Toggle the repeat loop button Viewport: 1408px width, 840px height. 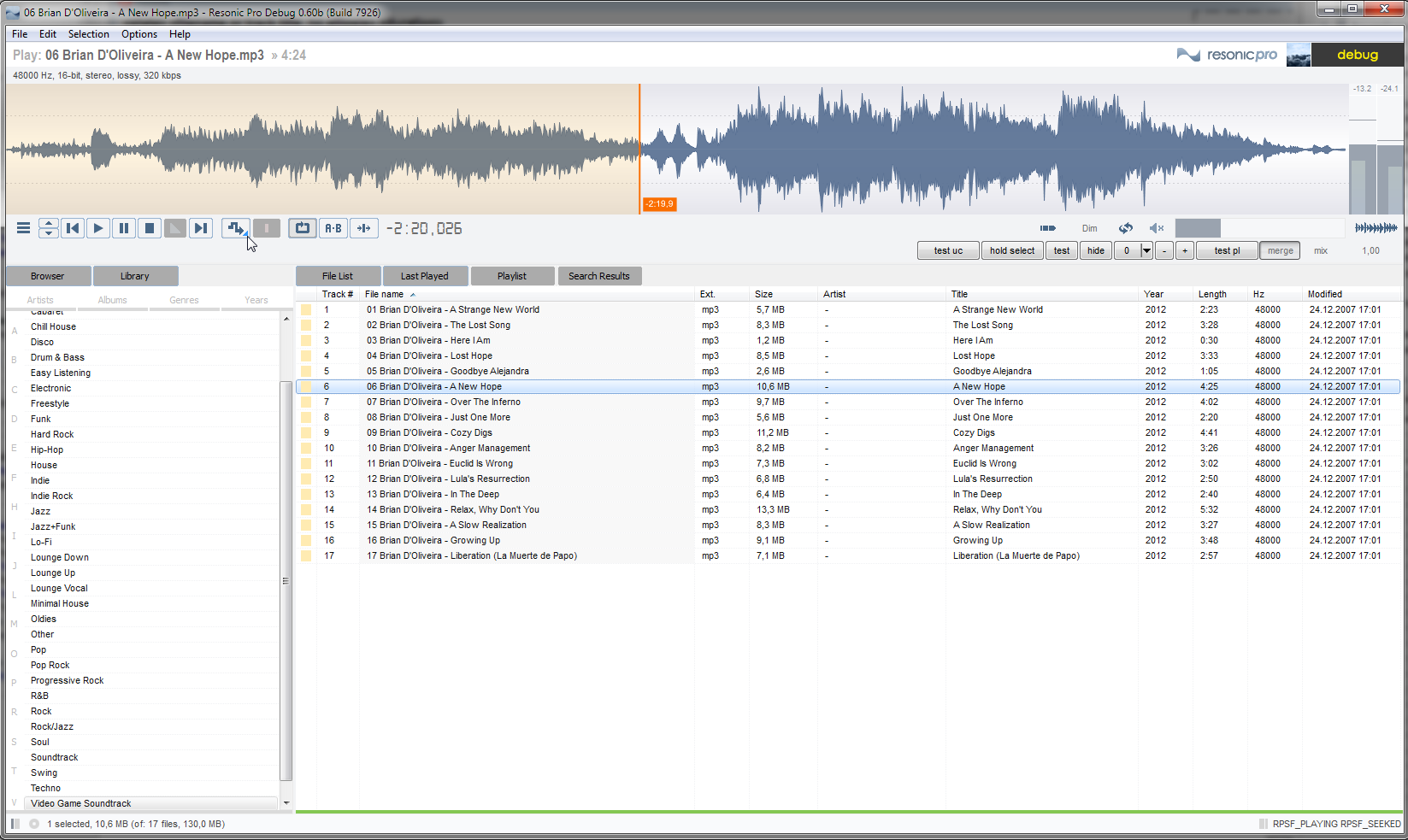coord(302,228)
